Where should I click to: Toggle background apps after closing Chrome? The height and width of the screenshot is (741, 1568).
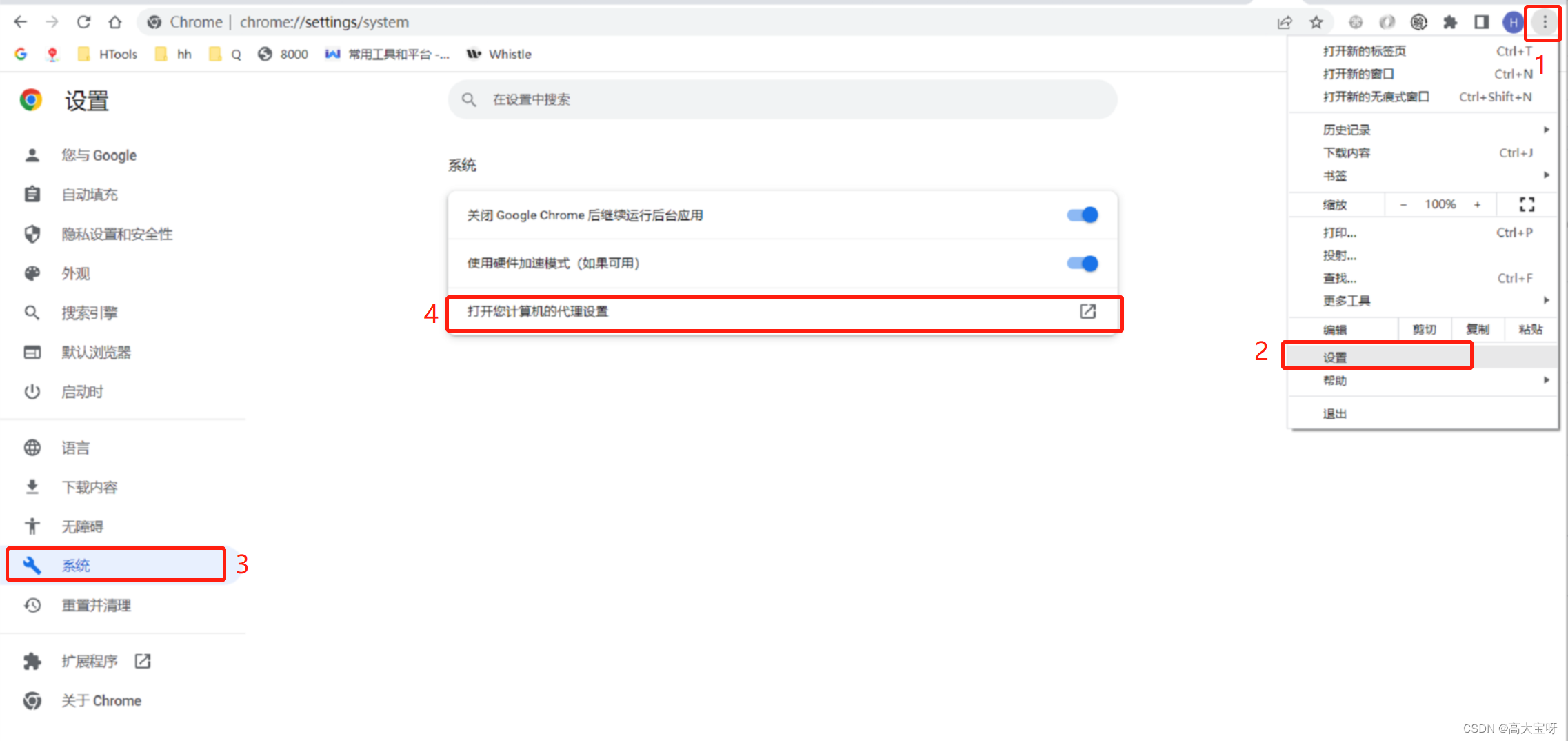(1082, 215)
